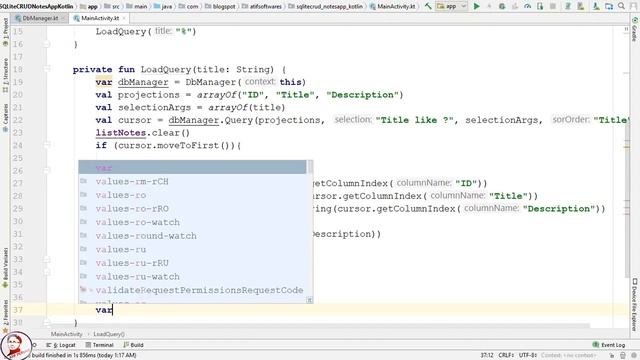Click the pi icon in the completion popup

(310, 300)
